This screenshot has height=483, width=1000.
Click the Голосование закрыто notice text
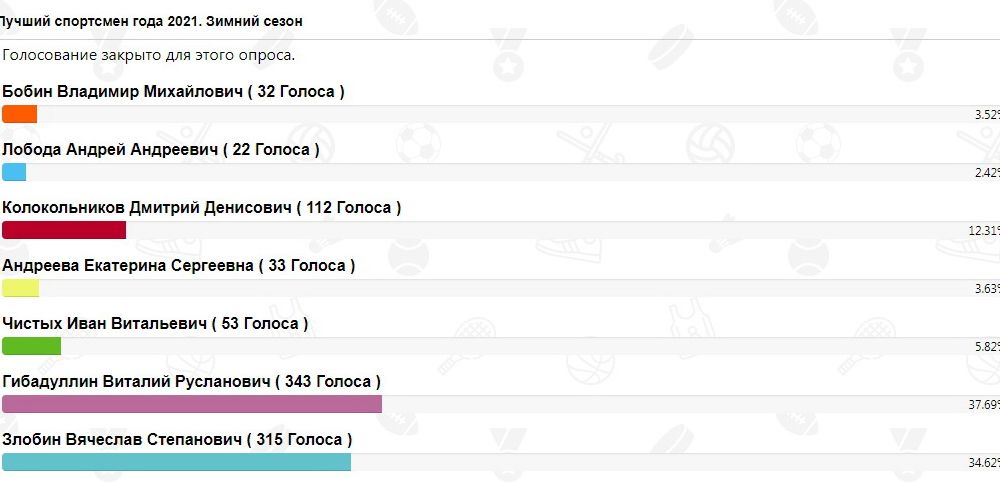coord(149,55)
